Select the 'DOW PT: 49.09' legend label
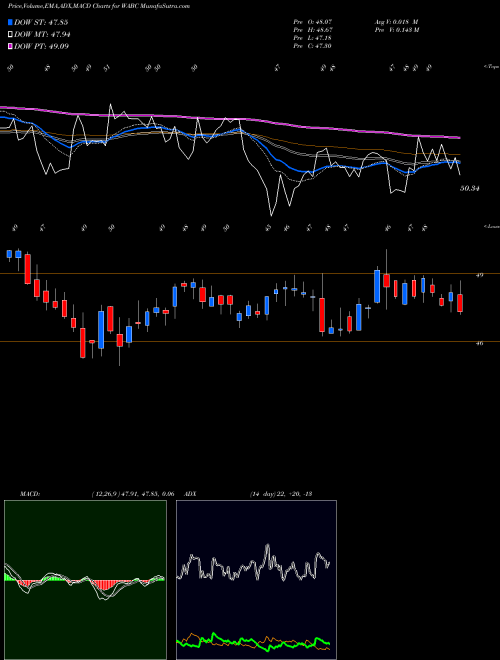 click(41, 46)
